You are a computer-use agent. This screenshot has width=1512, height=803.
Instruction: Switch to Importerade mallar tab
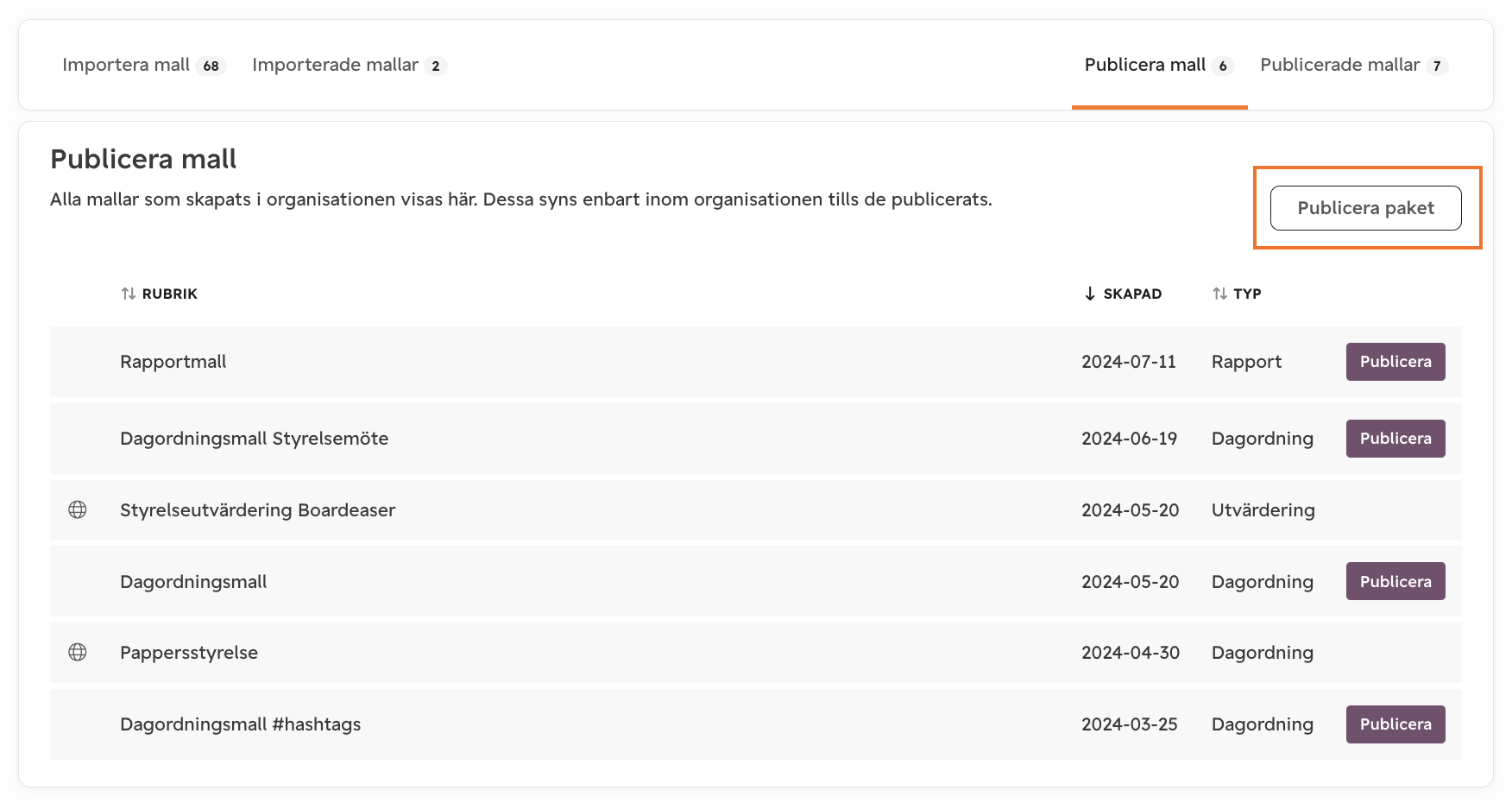(x=349, y=65)
